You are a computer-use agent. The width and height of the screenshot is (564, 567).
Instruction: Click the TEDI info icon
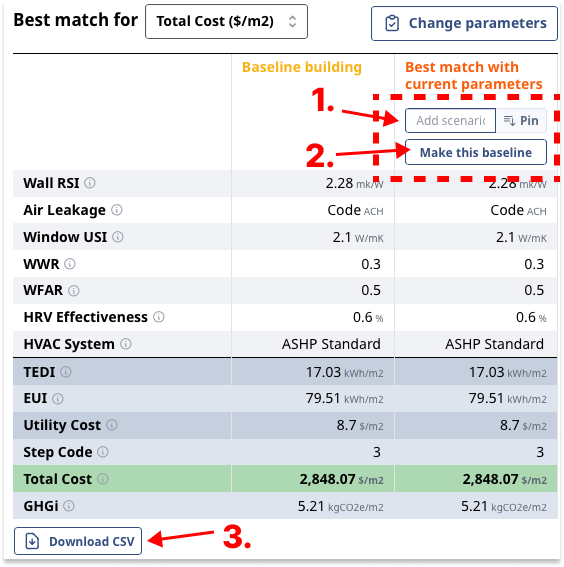[x=66, y=372]
